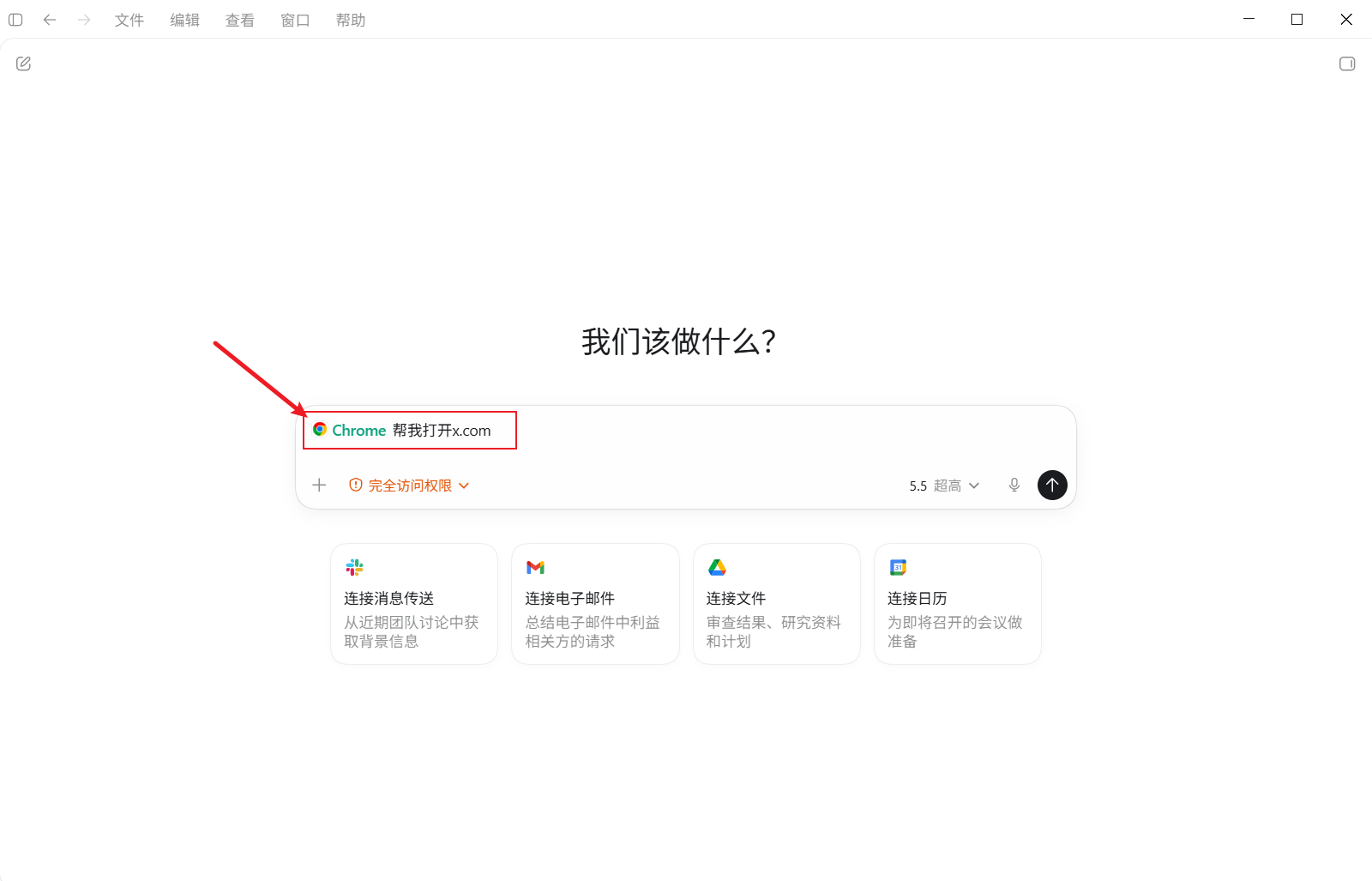Open the 完全访问权限 permissions dropdown
The height and width of the screenshot is (881, 1372).
point(409,486)
